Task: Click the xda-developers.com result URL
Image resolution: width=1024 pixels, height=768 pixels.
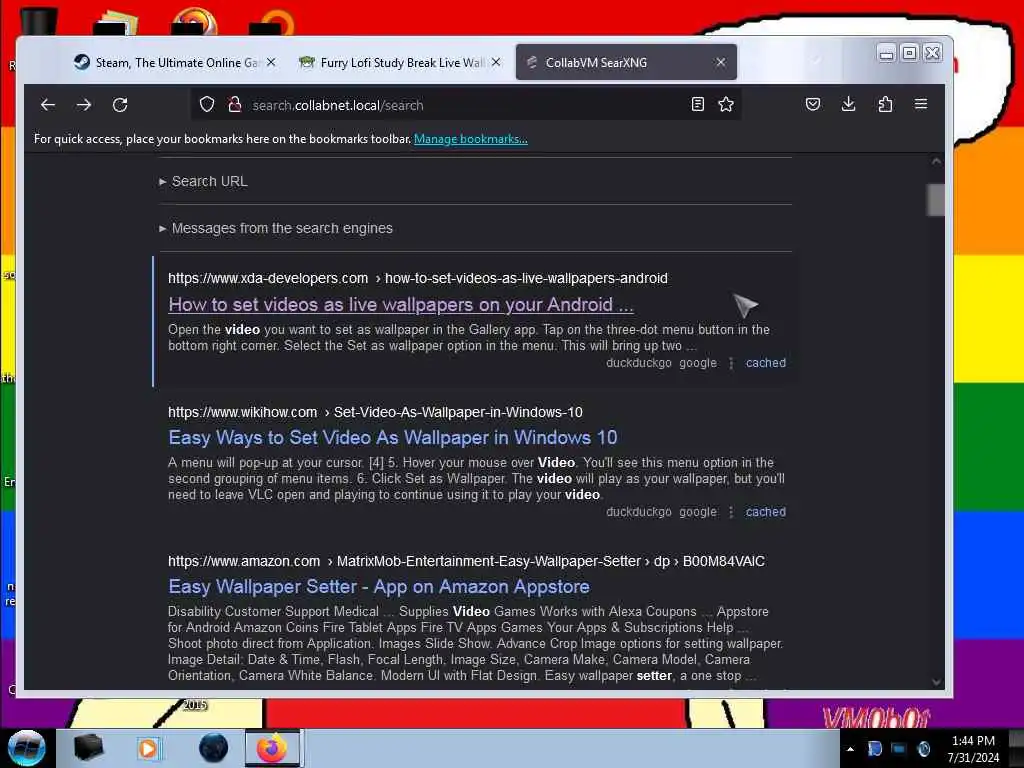Action: tap(418, 278)
